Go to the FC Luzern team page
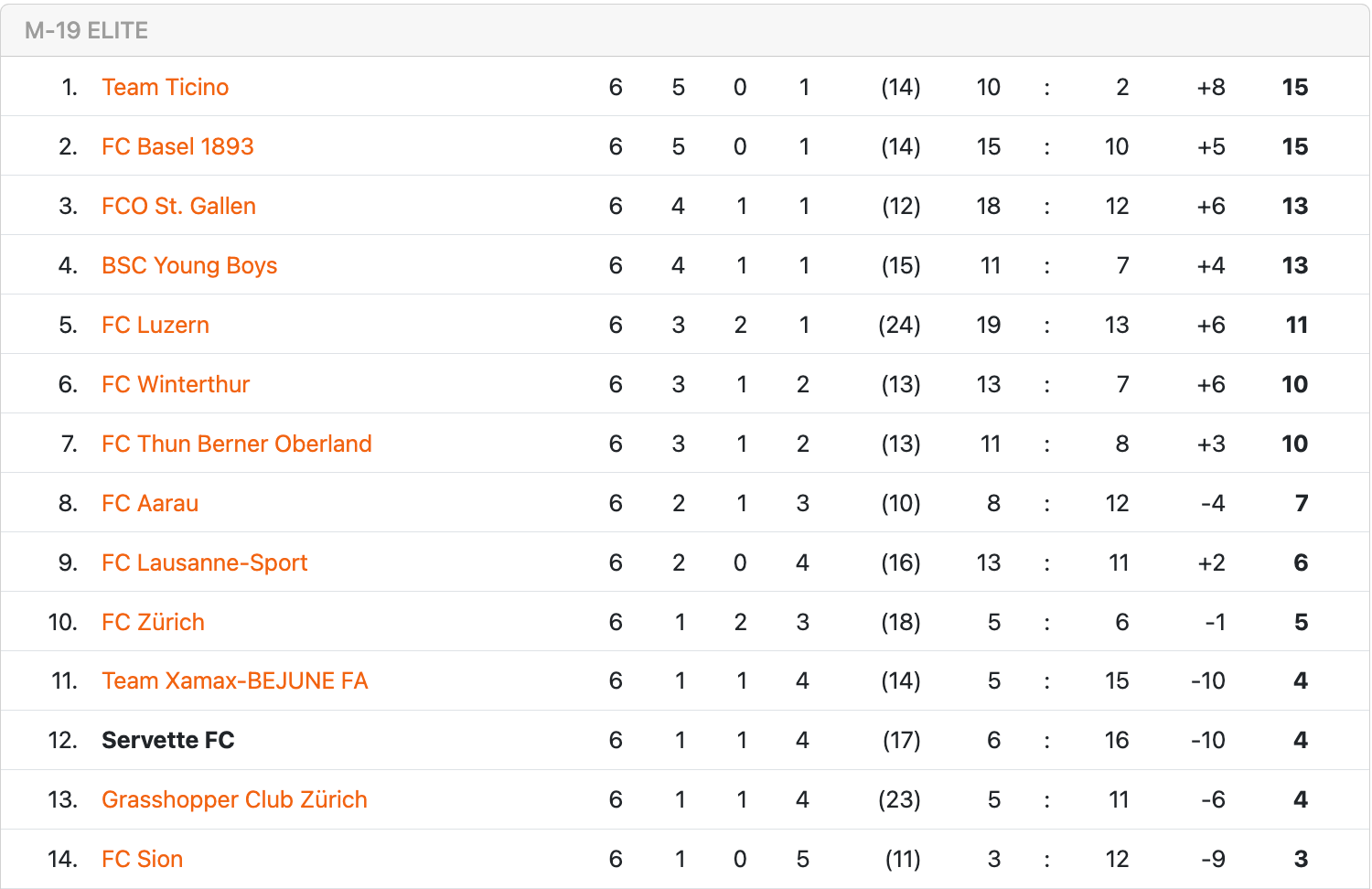 (155, 325)
